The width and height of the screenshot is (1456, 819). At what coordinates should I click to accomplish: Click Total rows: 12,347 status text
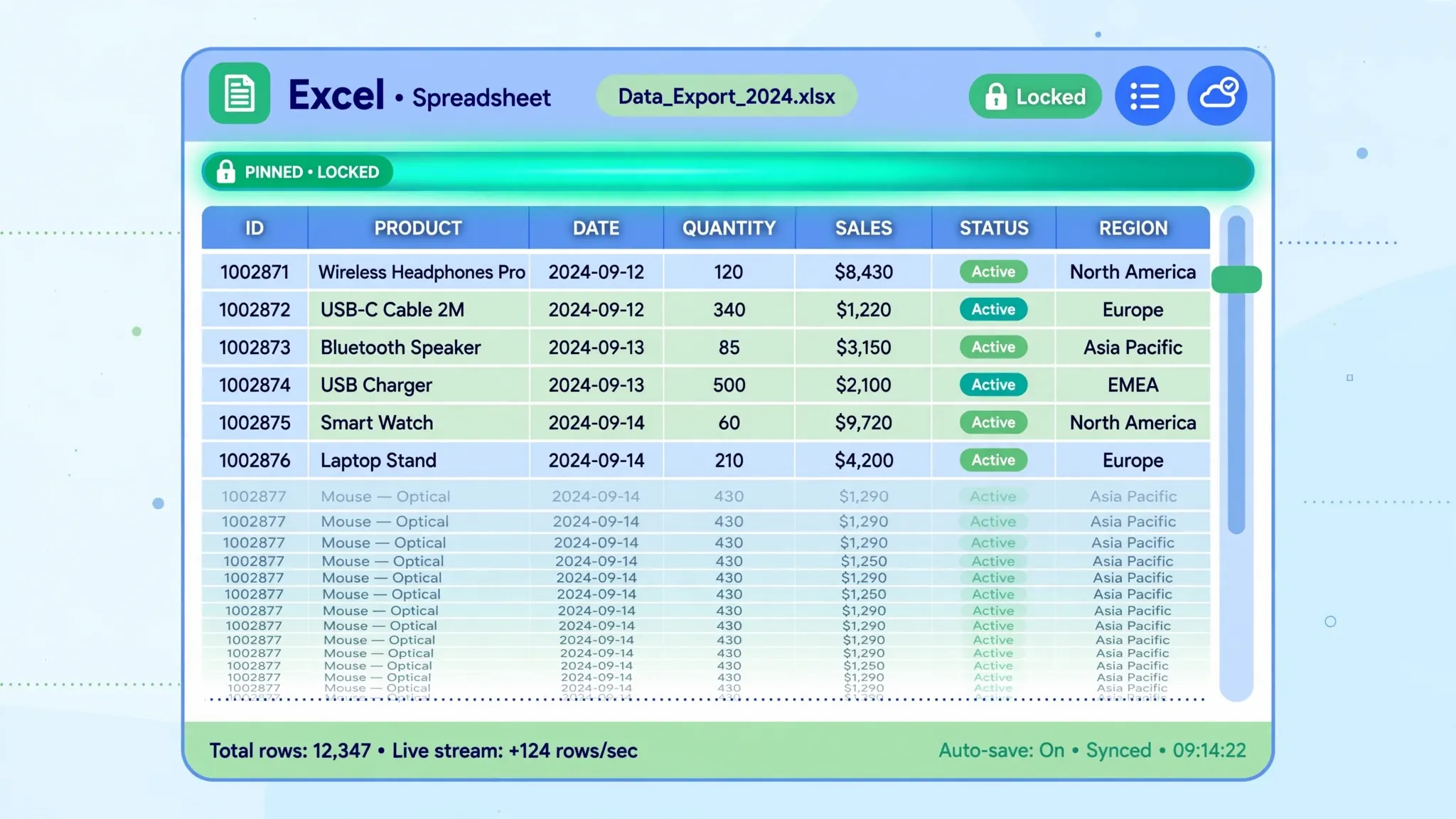[x=290, y=751]
